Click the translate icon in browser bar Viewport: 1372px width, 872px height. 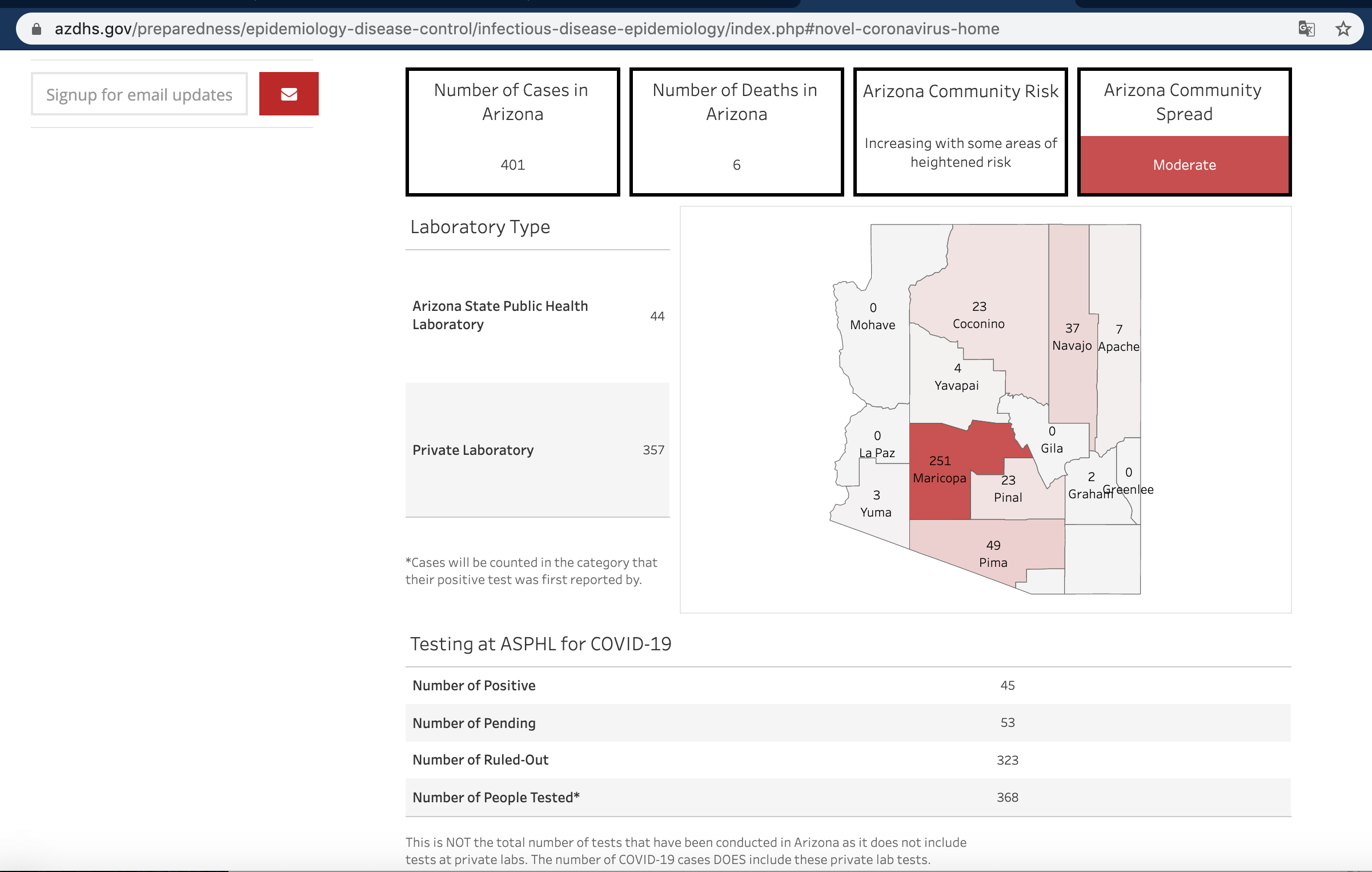[1307, 28]
